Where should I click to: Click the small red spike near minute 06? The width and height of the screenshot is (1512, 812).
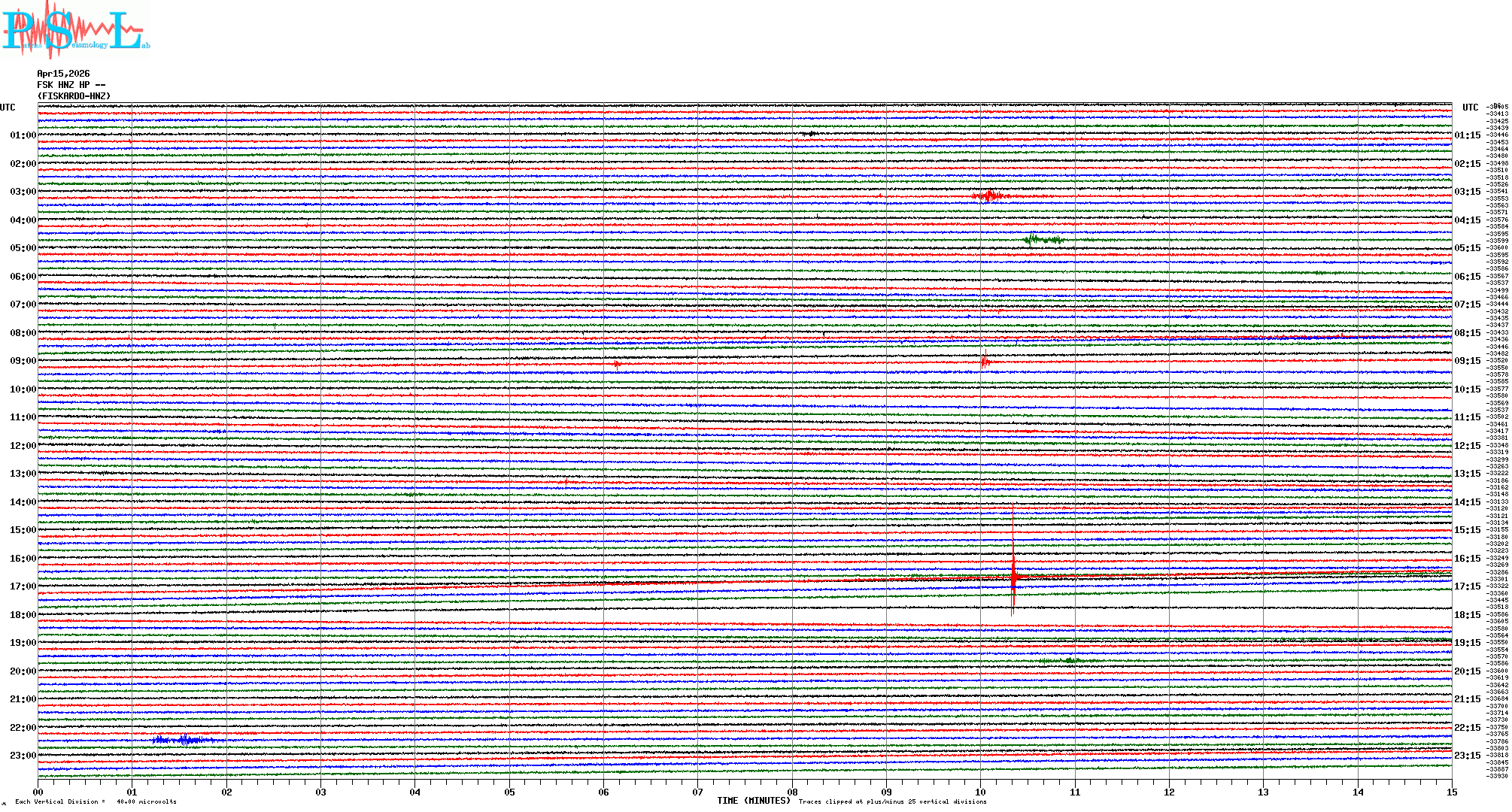(617, 365)
